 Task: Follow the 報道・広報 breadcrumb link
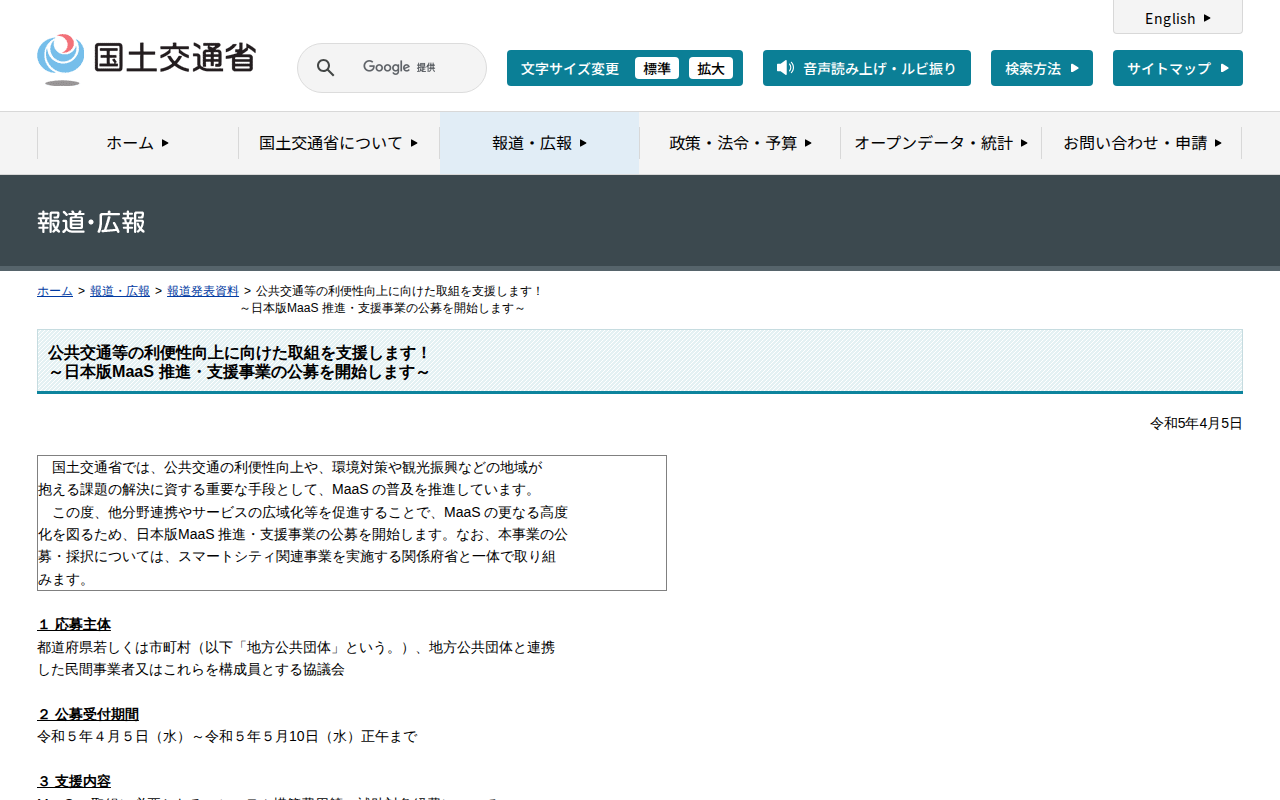(120, 291)
